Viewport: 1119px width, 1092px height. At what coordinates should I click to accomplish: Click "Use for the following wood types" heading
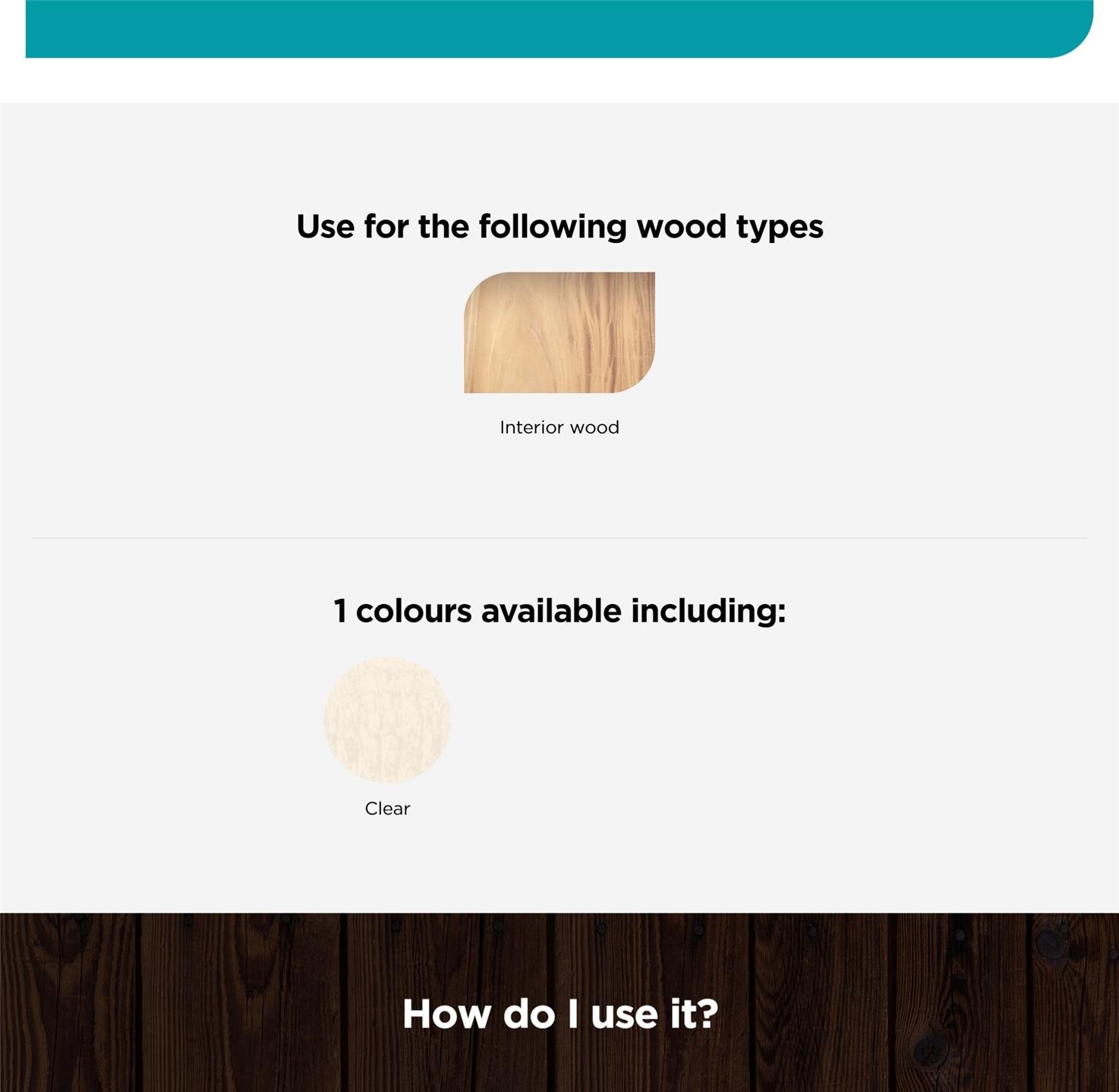coord(559,227)
